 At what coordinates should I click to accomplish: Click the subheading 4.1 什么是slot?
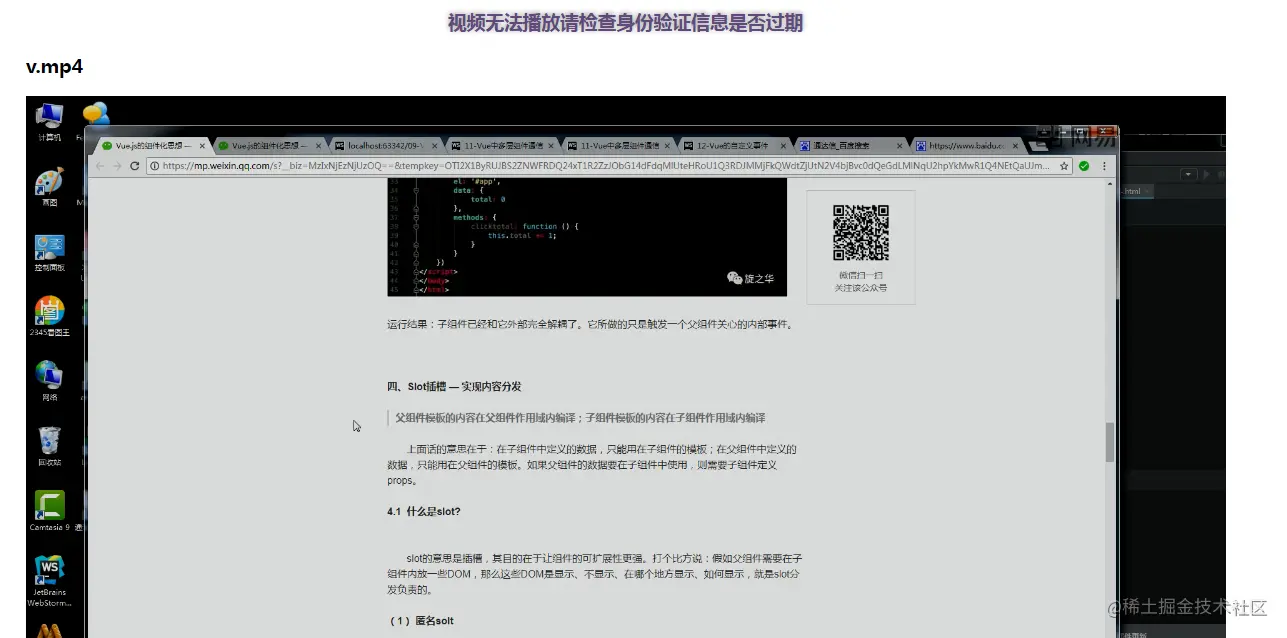(x=424, y=511)
